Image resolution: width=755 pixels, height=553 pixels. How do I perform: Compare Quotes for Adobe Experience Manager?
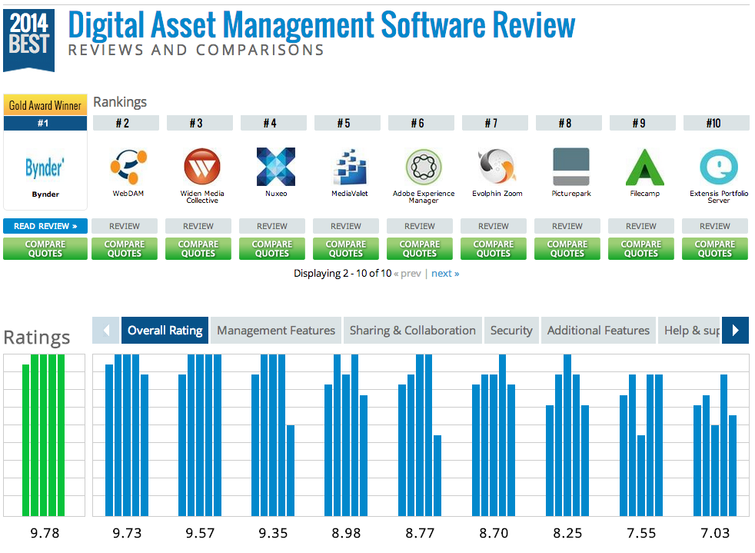pyautogui.click(x=419, y=249)
